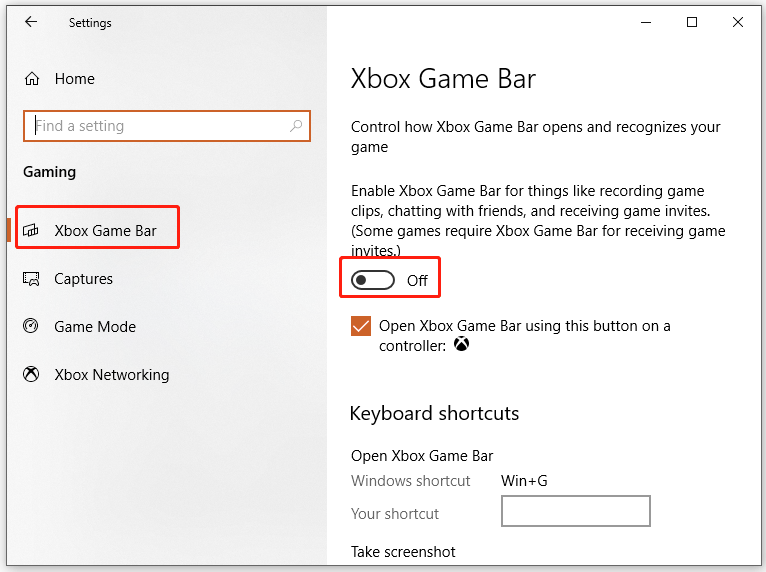Close the Settings window

[738, 22]
